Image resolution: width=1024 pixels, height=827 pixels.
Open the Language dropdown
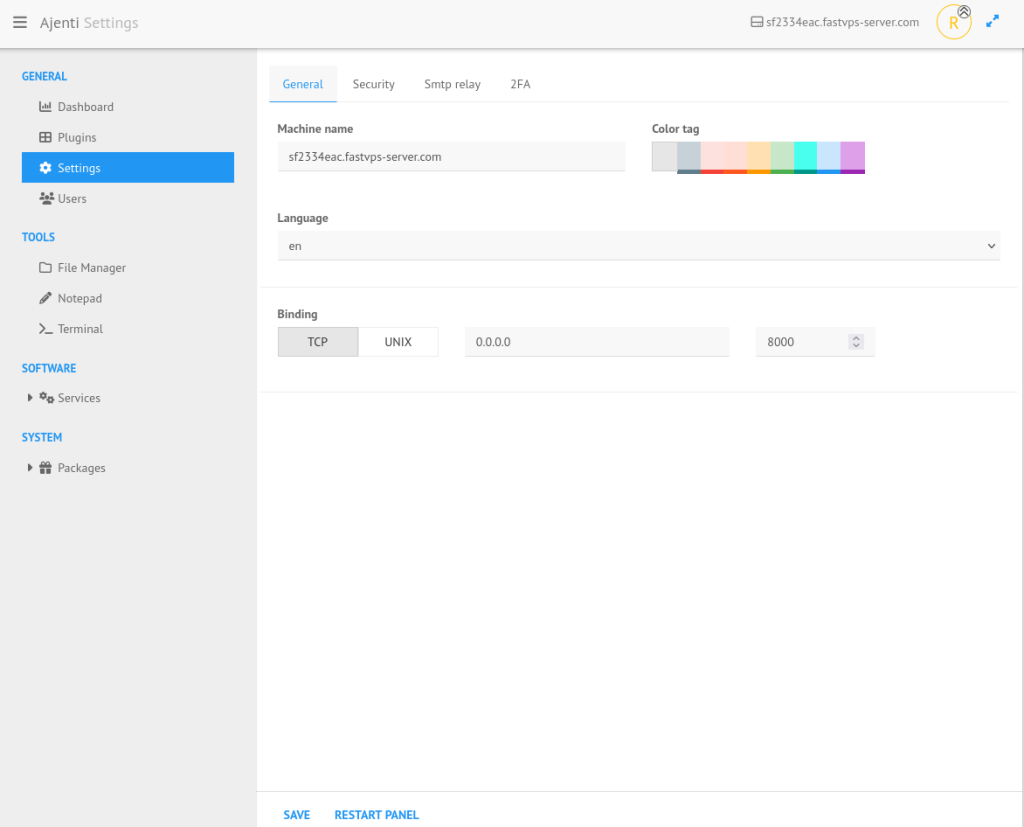pos(638,246)
